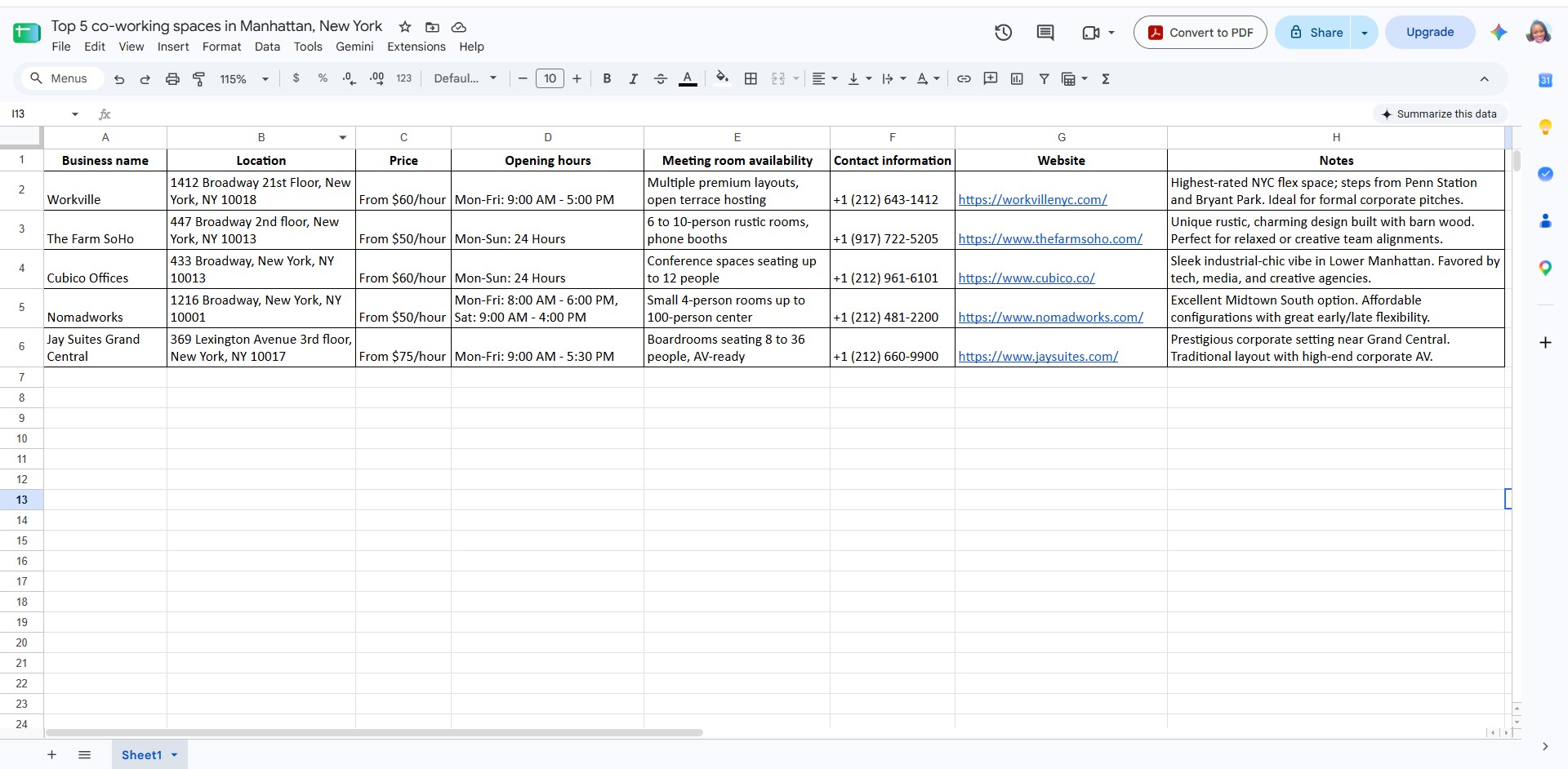Open Google account avatar

tap(1539, 32)
